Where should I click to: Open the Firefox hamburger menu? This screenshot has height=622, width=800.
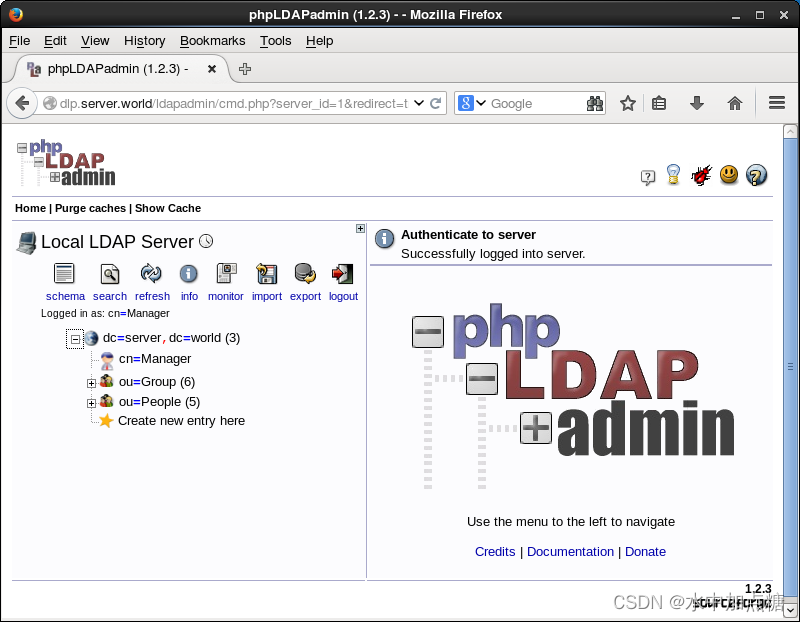pos(777,103)
